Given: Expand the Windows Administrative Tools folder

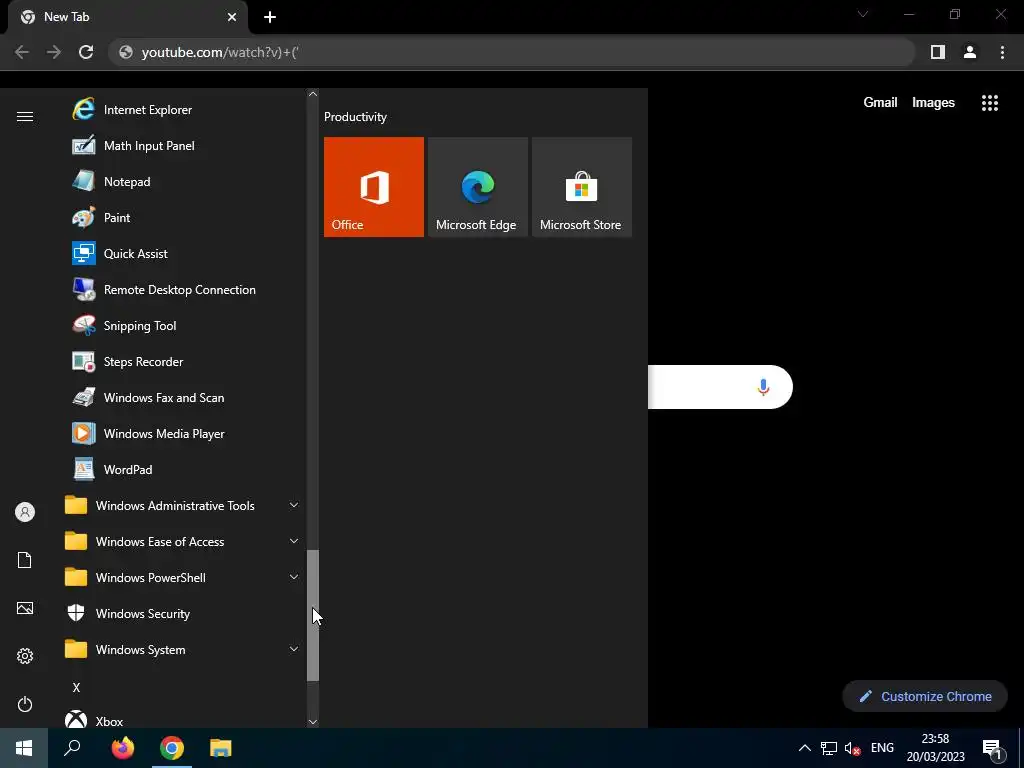Looking at the screenshot, I should click(x=183, y=505).
